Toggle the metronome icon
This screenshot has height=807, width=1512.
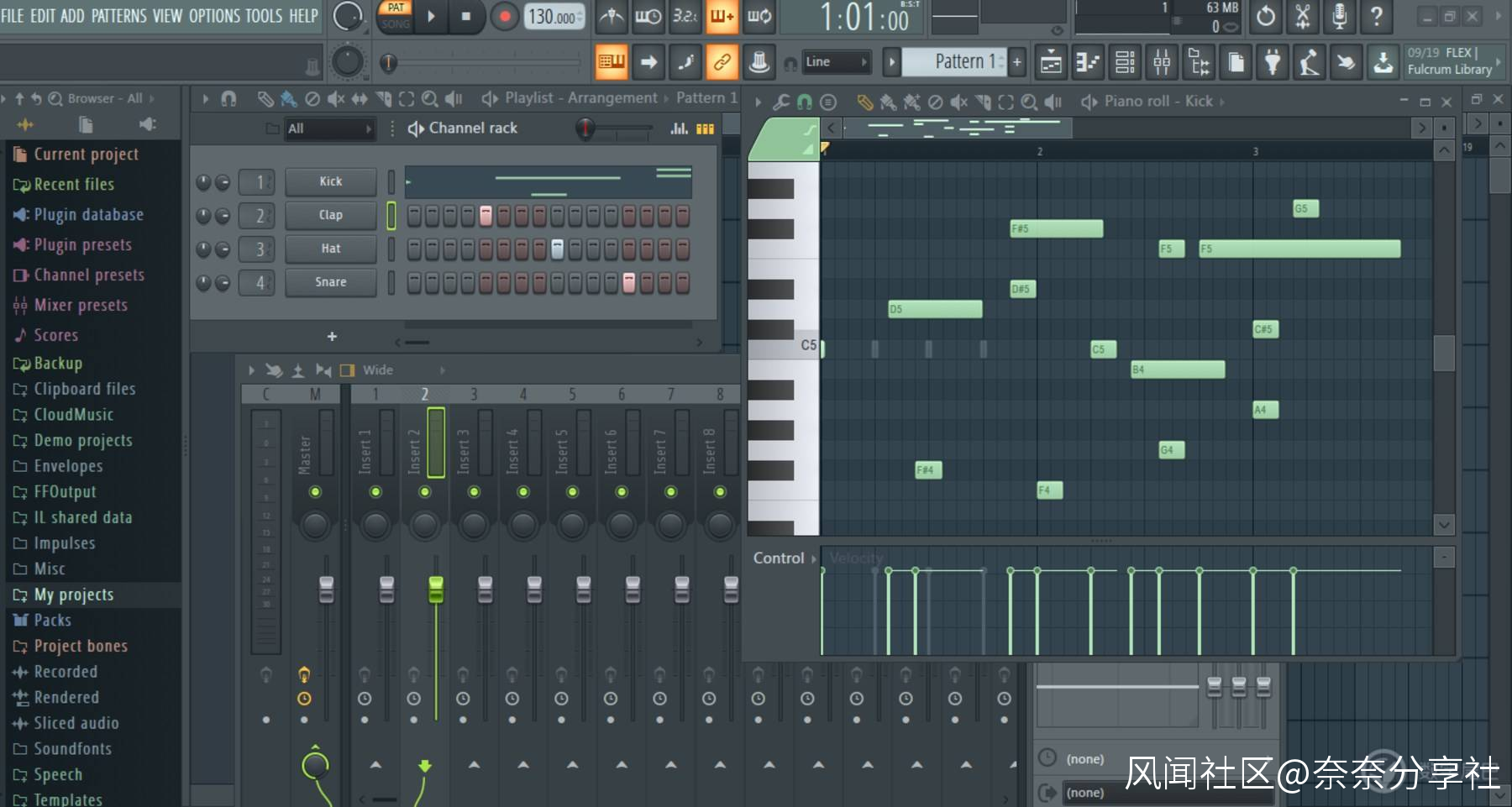pyautogui.click(x=612, y=16)
